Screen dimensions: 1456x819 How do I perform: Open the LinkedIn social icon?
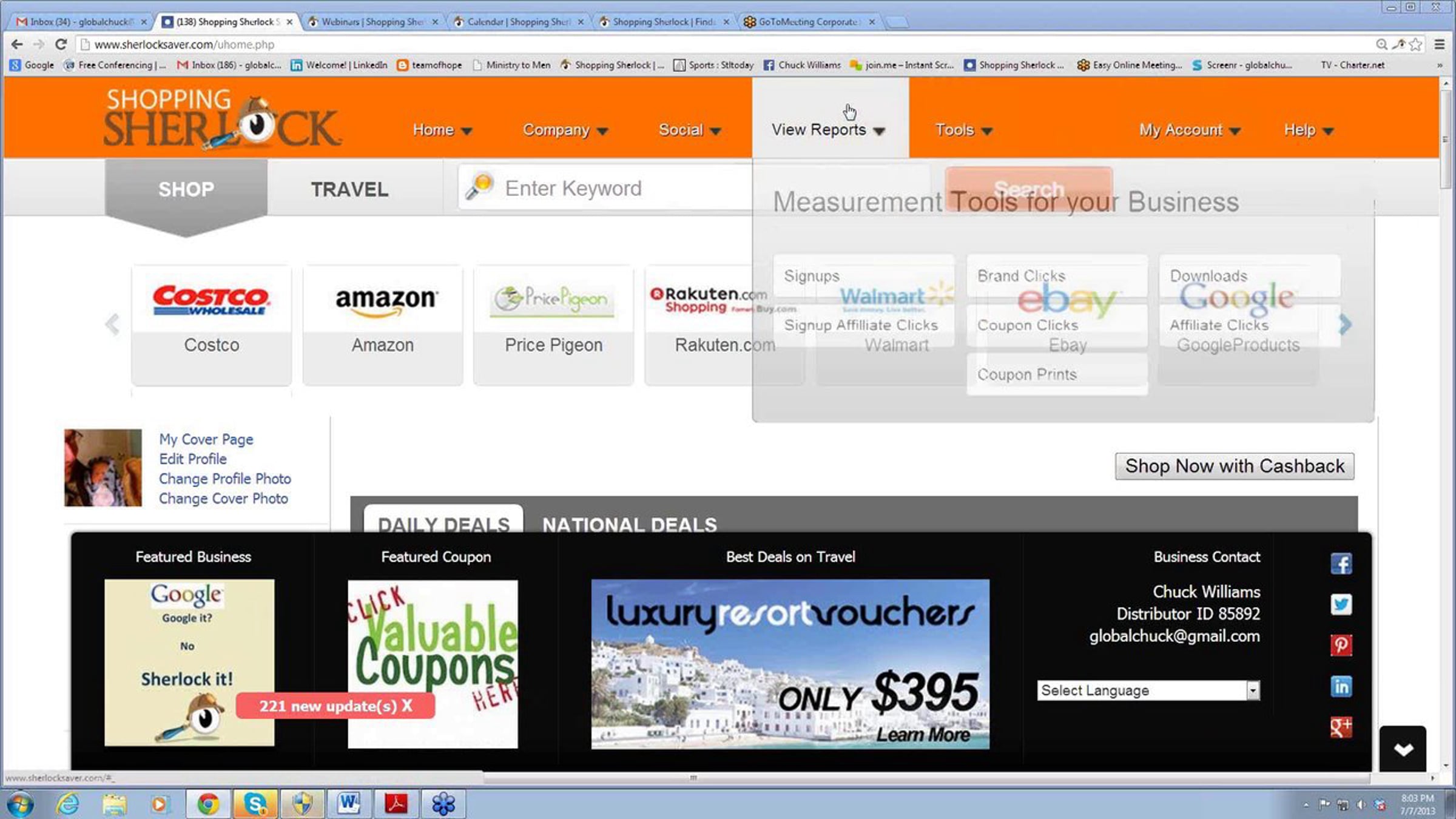click(1341, 686)
